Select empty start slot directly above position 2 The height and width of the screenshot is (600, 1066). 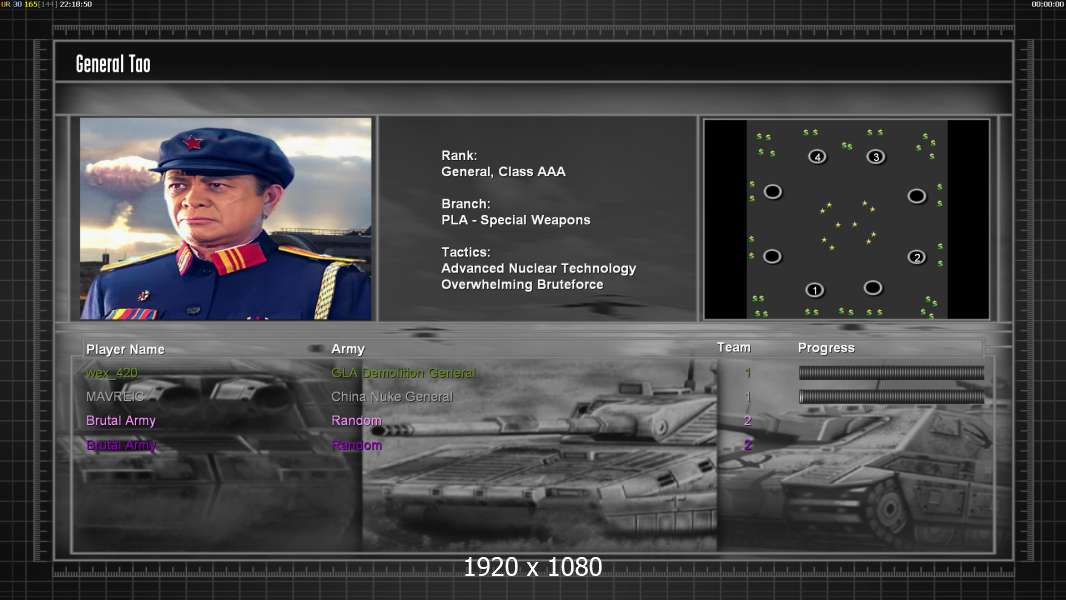click(x=916, y=196)
